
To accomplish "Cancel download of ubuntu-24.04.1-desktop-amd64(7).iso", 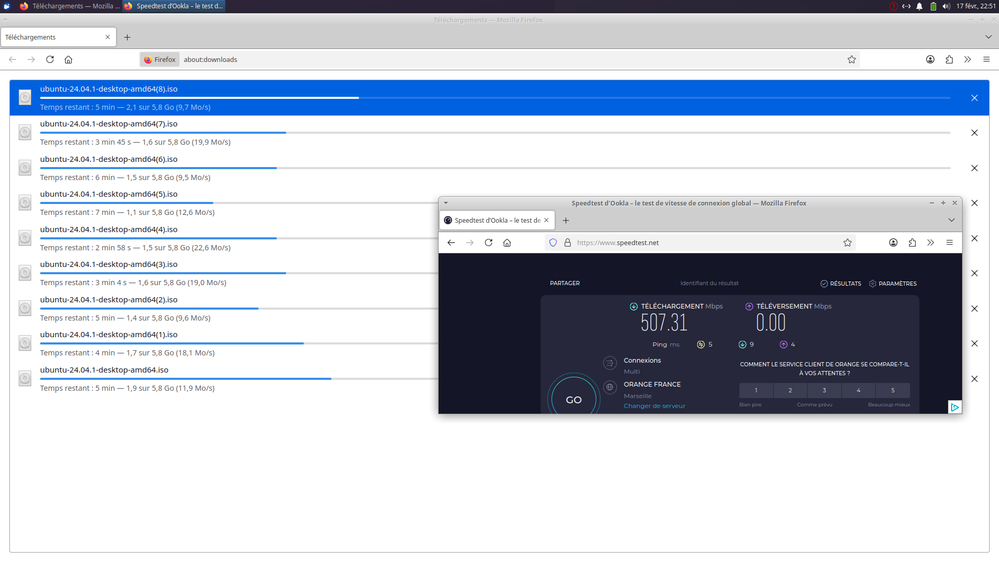I will coord(974,133).
